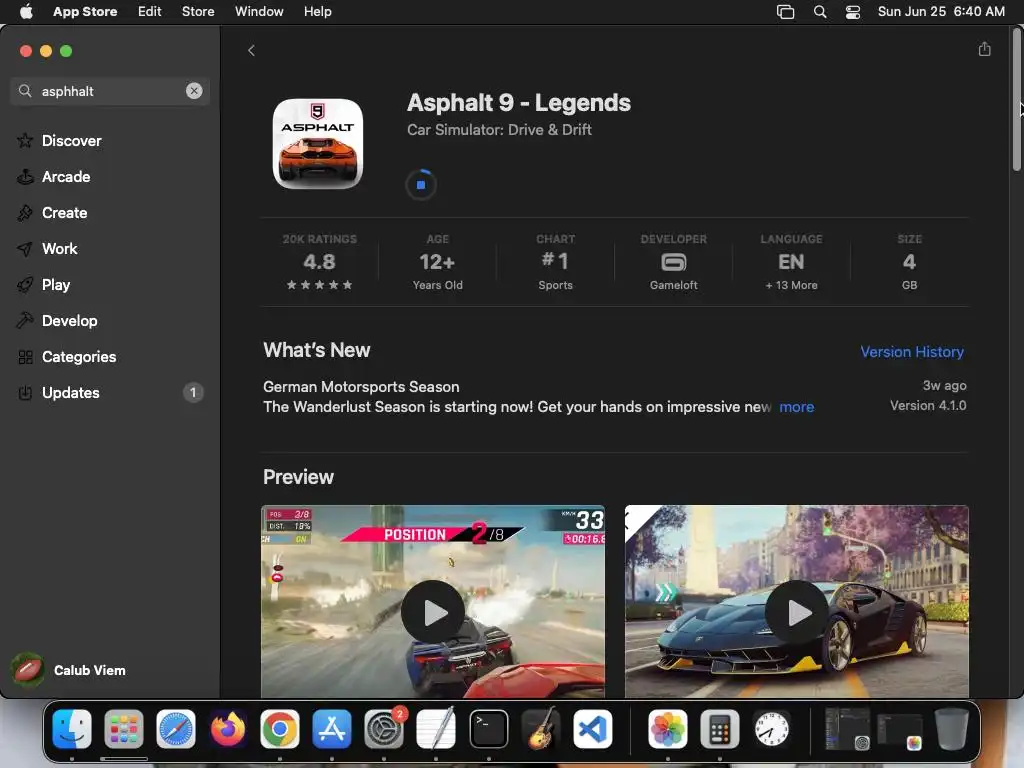Open Calub Viem account profile
The image size is (1024, 768).
click(71, 670)
